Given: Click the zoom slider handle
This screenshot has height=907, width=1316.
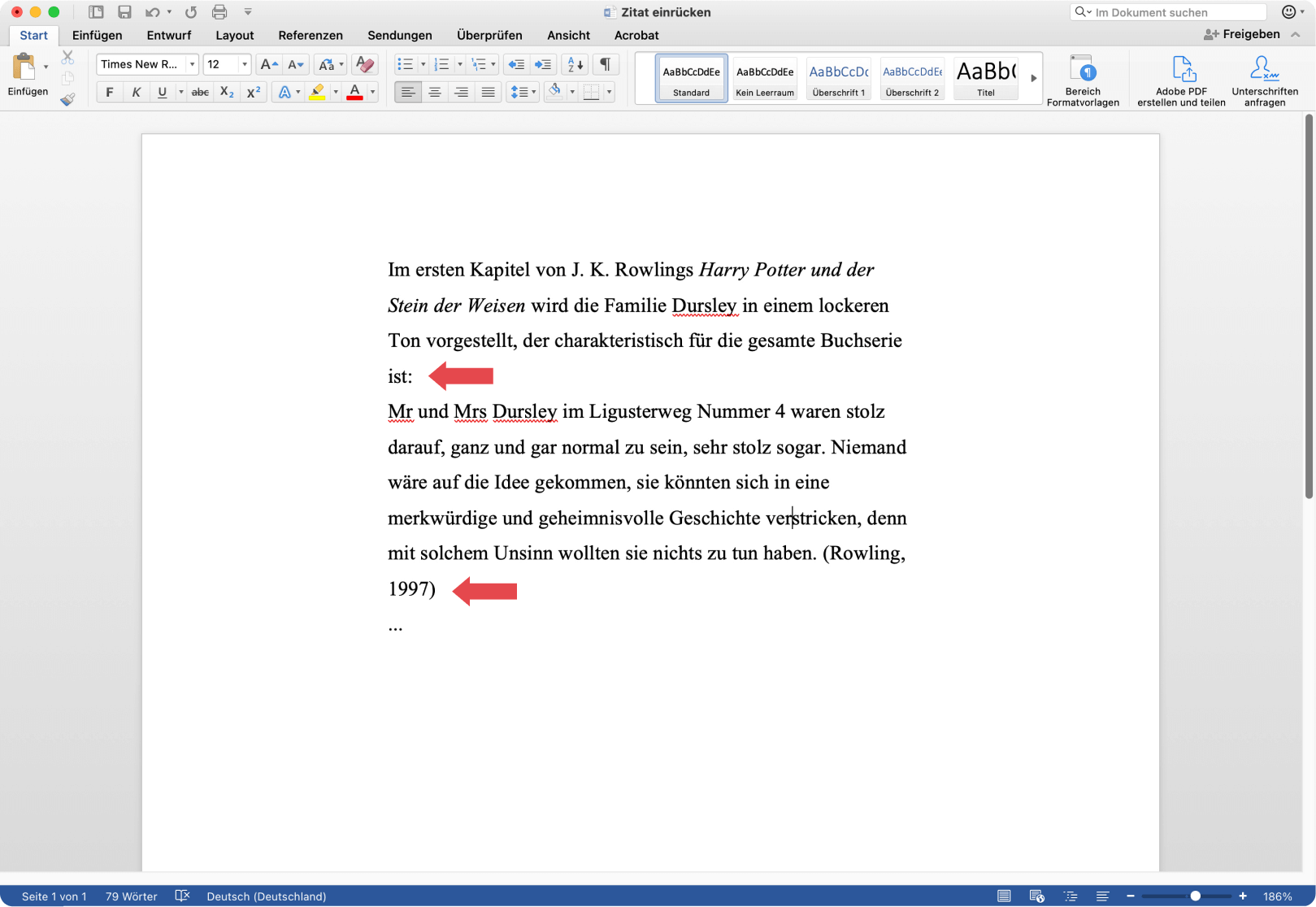Looking at the screenshot, I should 1195,896.
